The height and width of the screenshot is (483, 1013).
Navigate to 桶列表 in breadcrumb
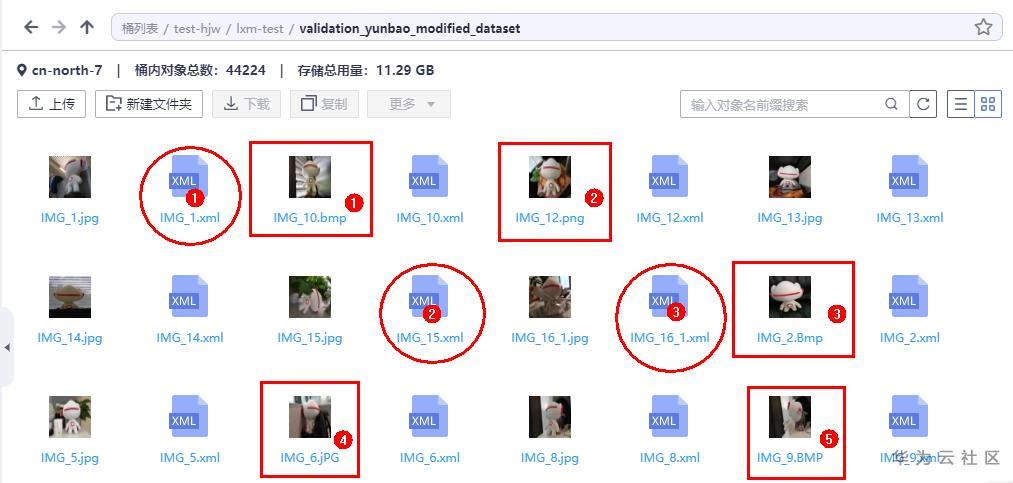point(140,29)
